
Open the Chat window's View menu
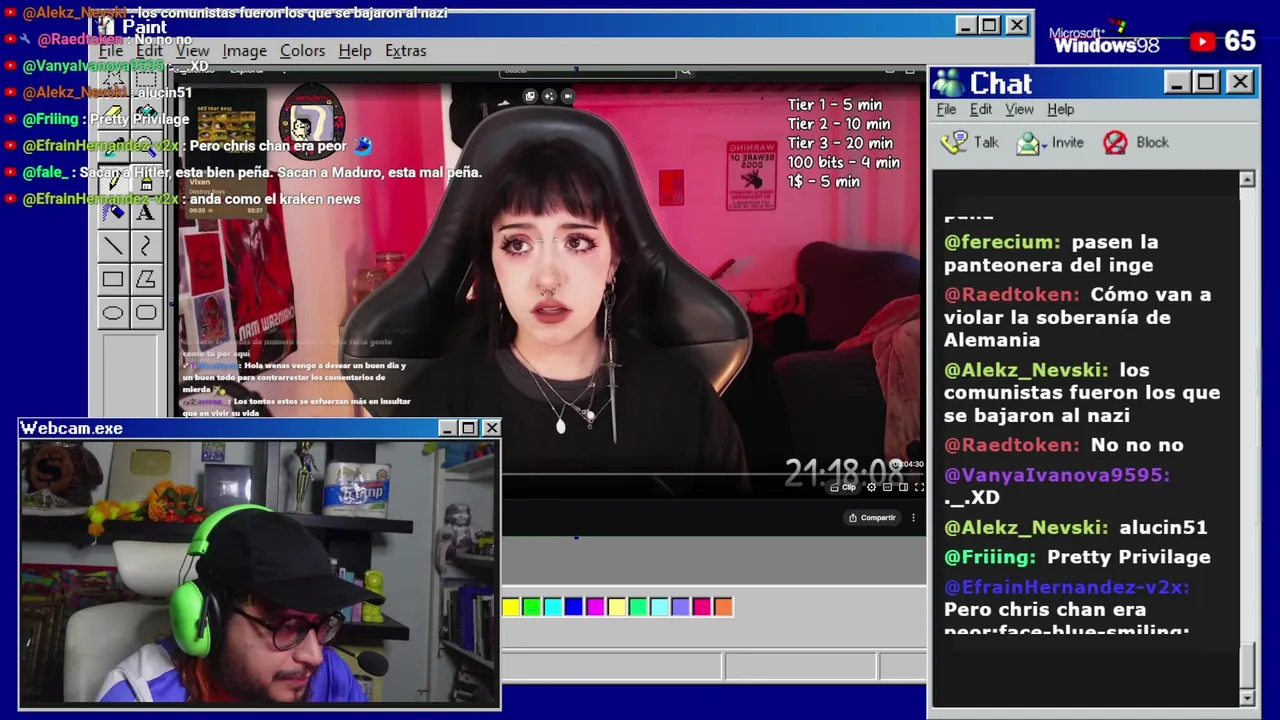click(1019, 109)
